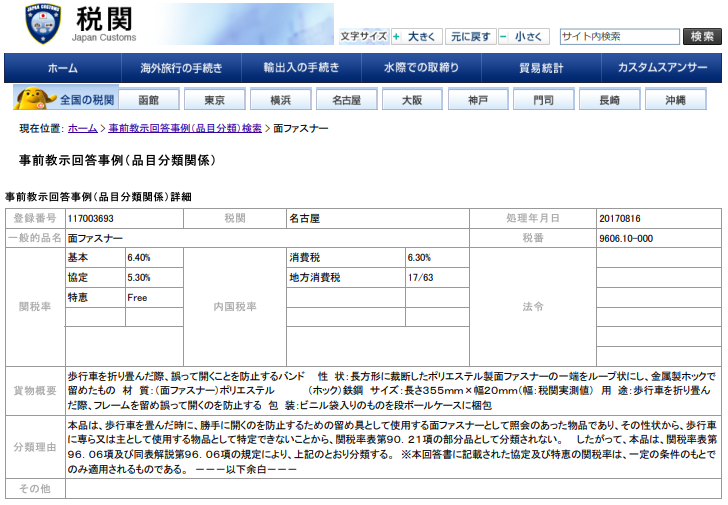
Task: Select the 門司 customs tab
Action: coord(544,100)
